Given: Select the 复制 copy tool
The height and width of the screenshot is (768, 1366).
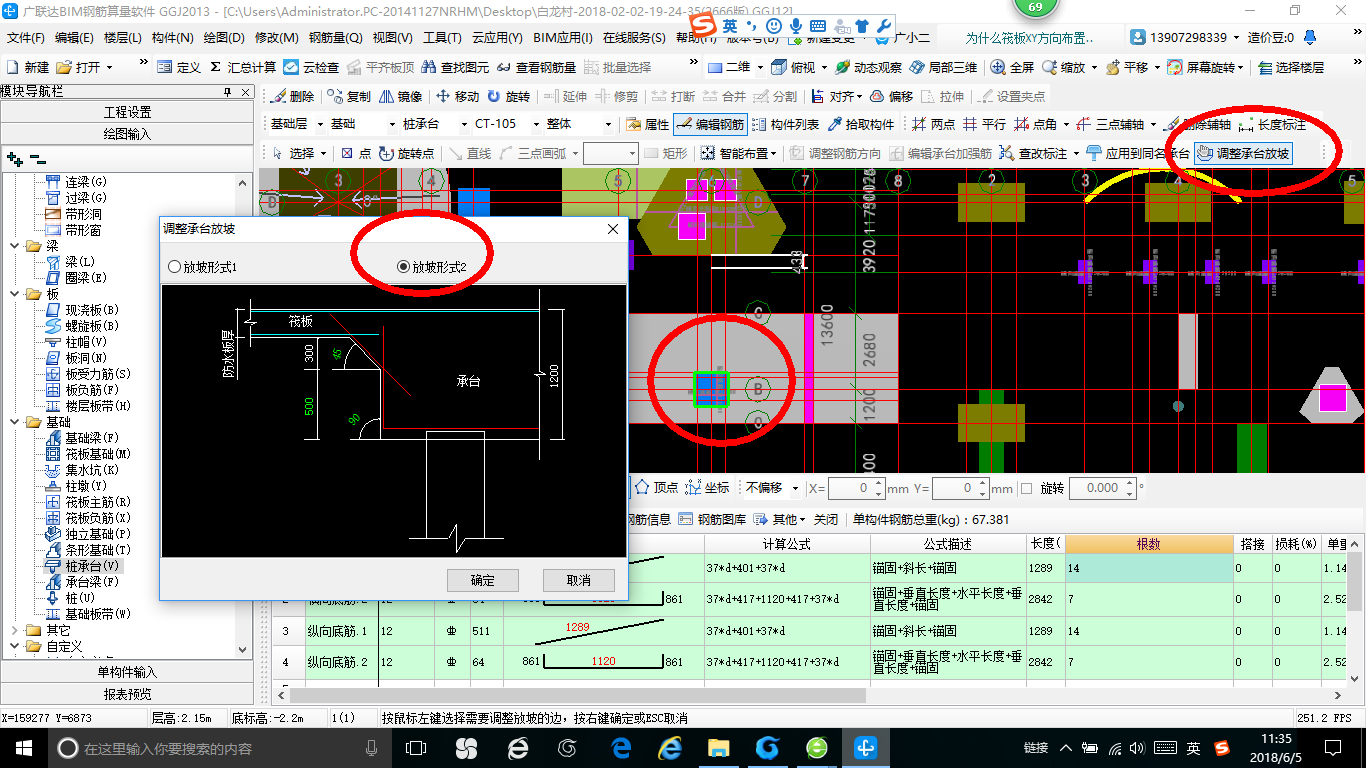Looking at the screenshot, I should [348, 96].
